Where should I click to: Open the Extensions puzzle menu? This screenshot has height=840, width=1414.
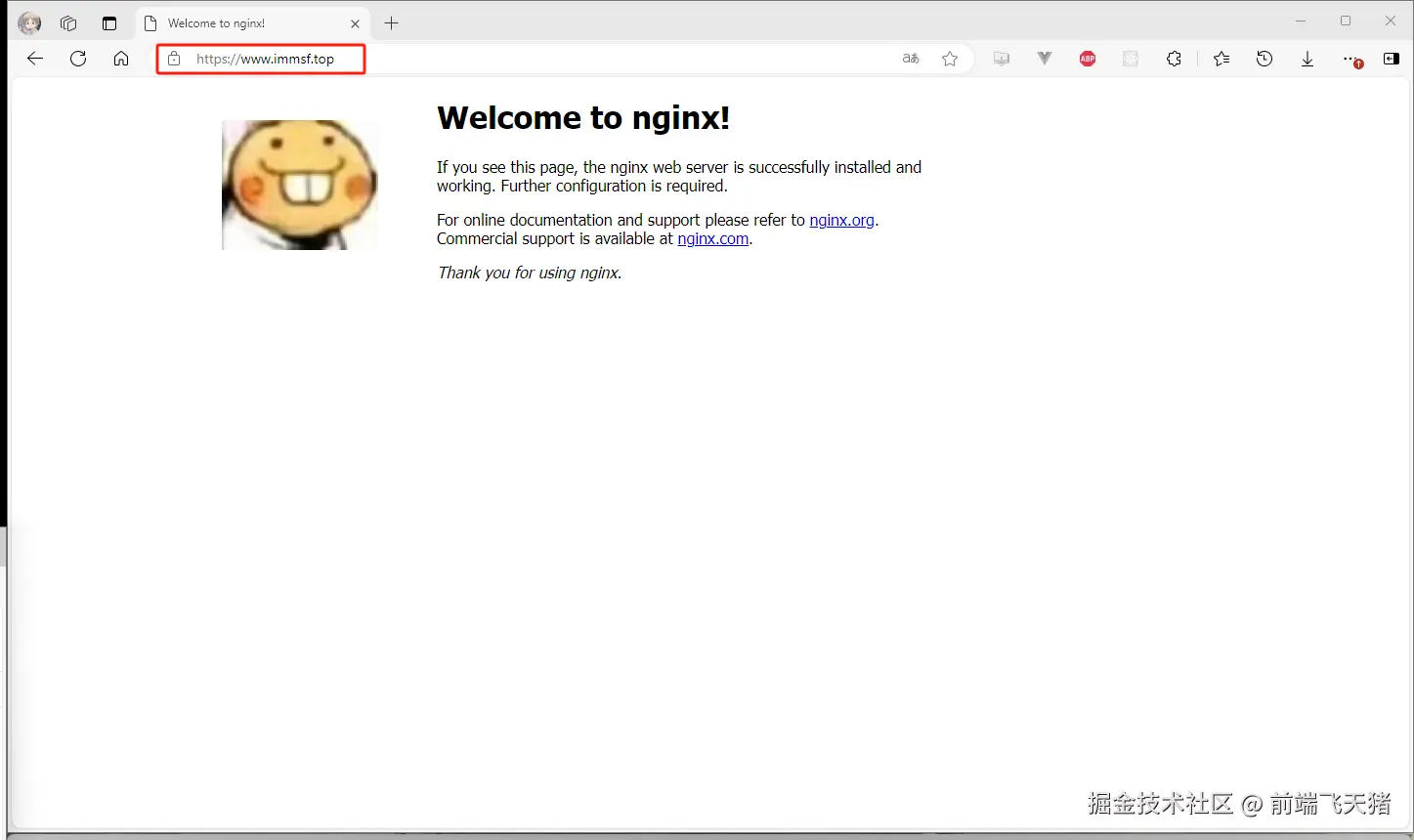click(x=1174, y=59)
